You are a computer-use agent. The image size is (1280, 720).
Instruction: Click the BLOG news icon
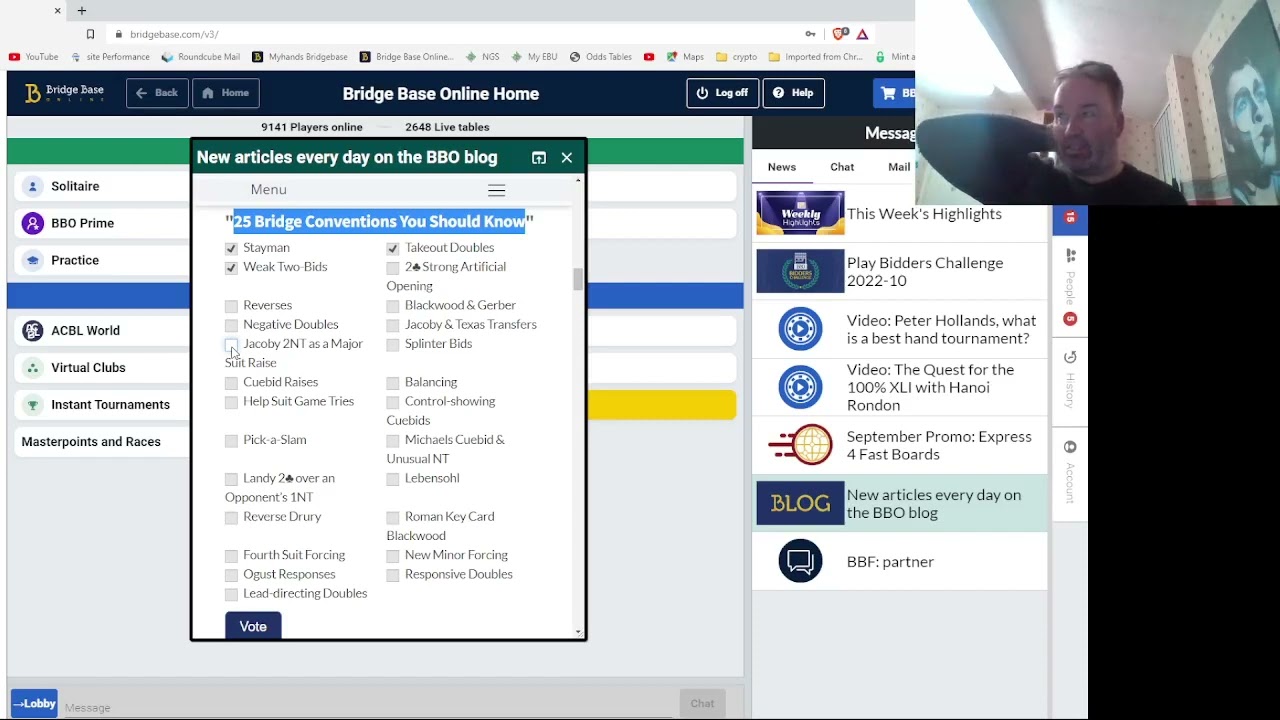pos(800,503)
